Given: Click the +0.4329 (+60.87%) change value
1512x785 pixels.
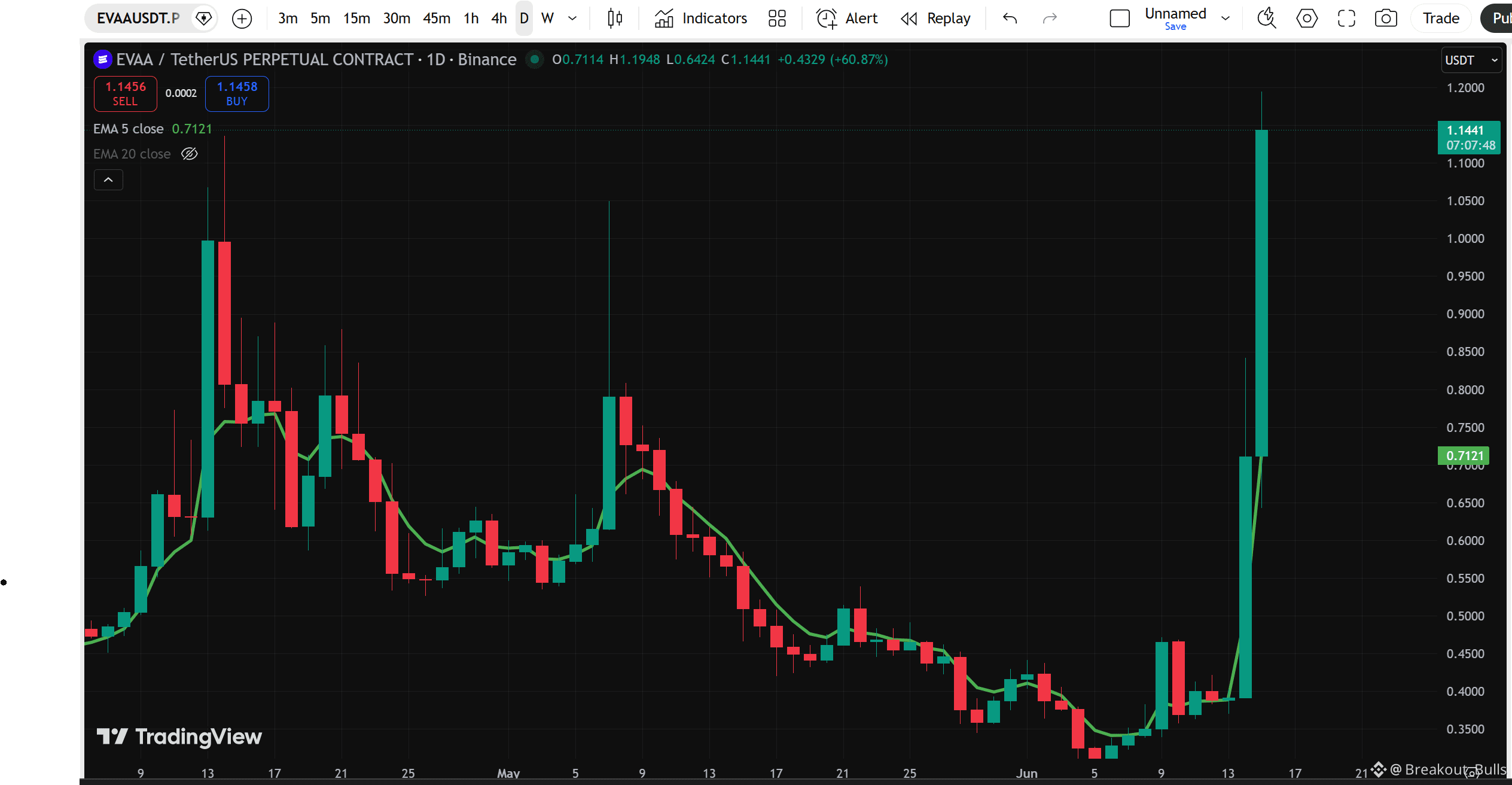Looking at the screenshot, I should pos(833,60).
